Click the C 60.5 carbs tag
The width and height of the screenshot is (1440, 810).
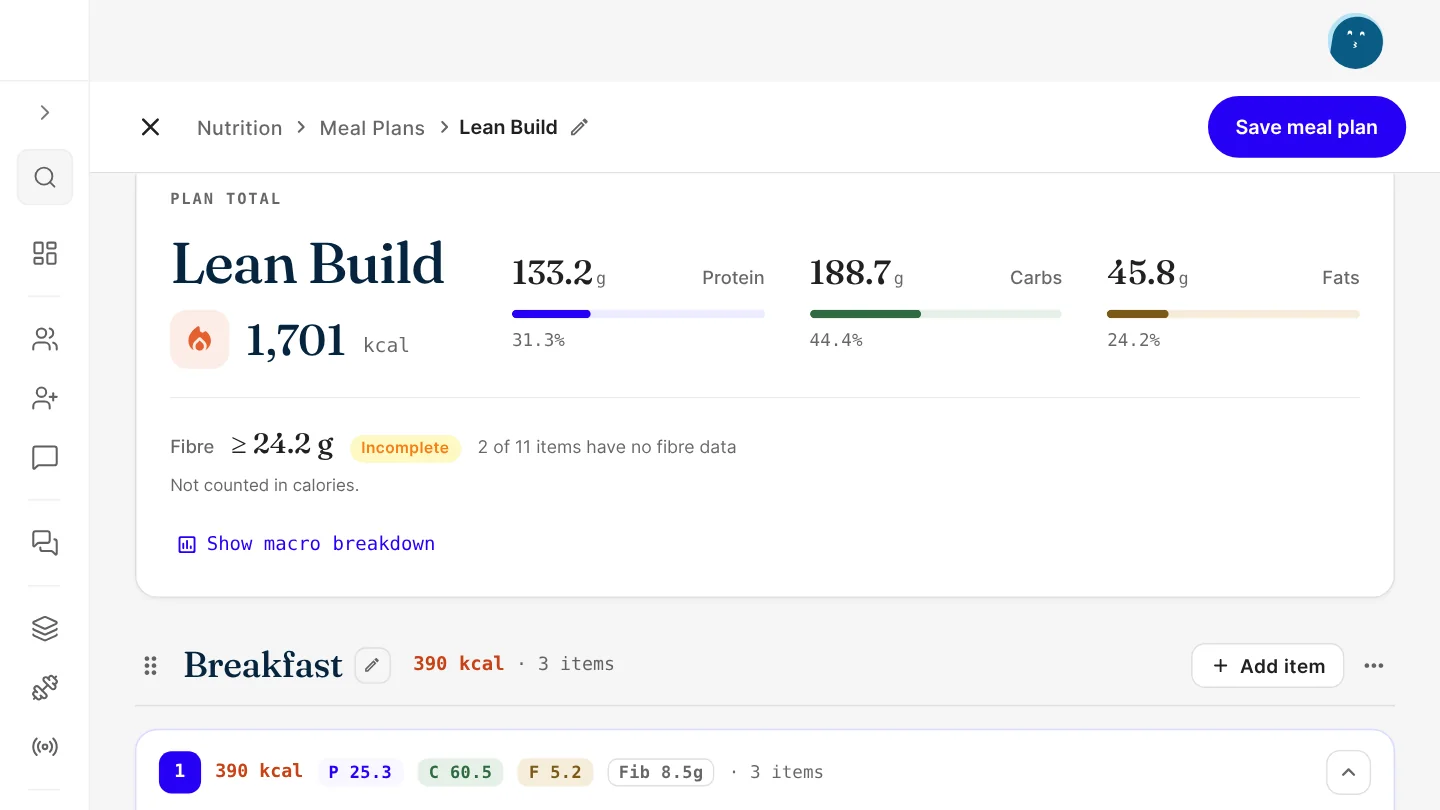coord(460,772)
